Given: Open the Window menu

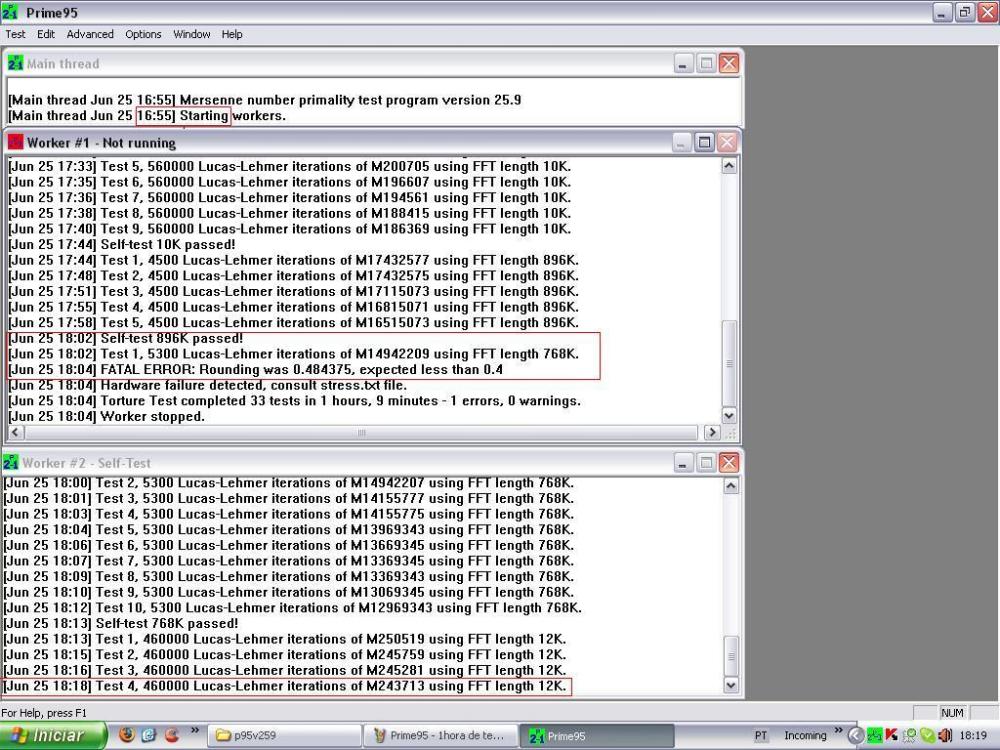Looking at the screenshot, I should point(191,34).
